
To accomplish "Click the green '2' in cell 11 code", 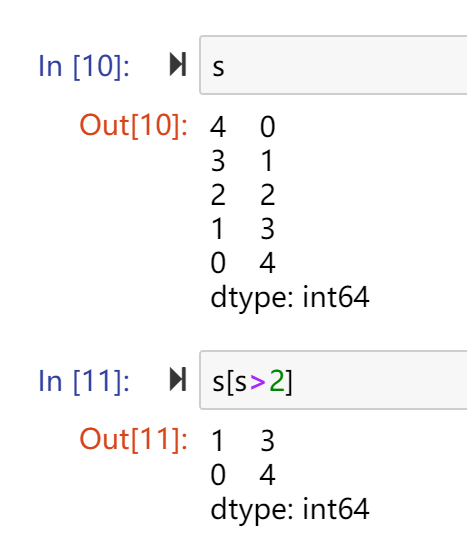I will pos(277,381).
